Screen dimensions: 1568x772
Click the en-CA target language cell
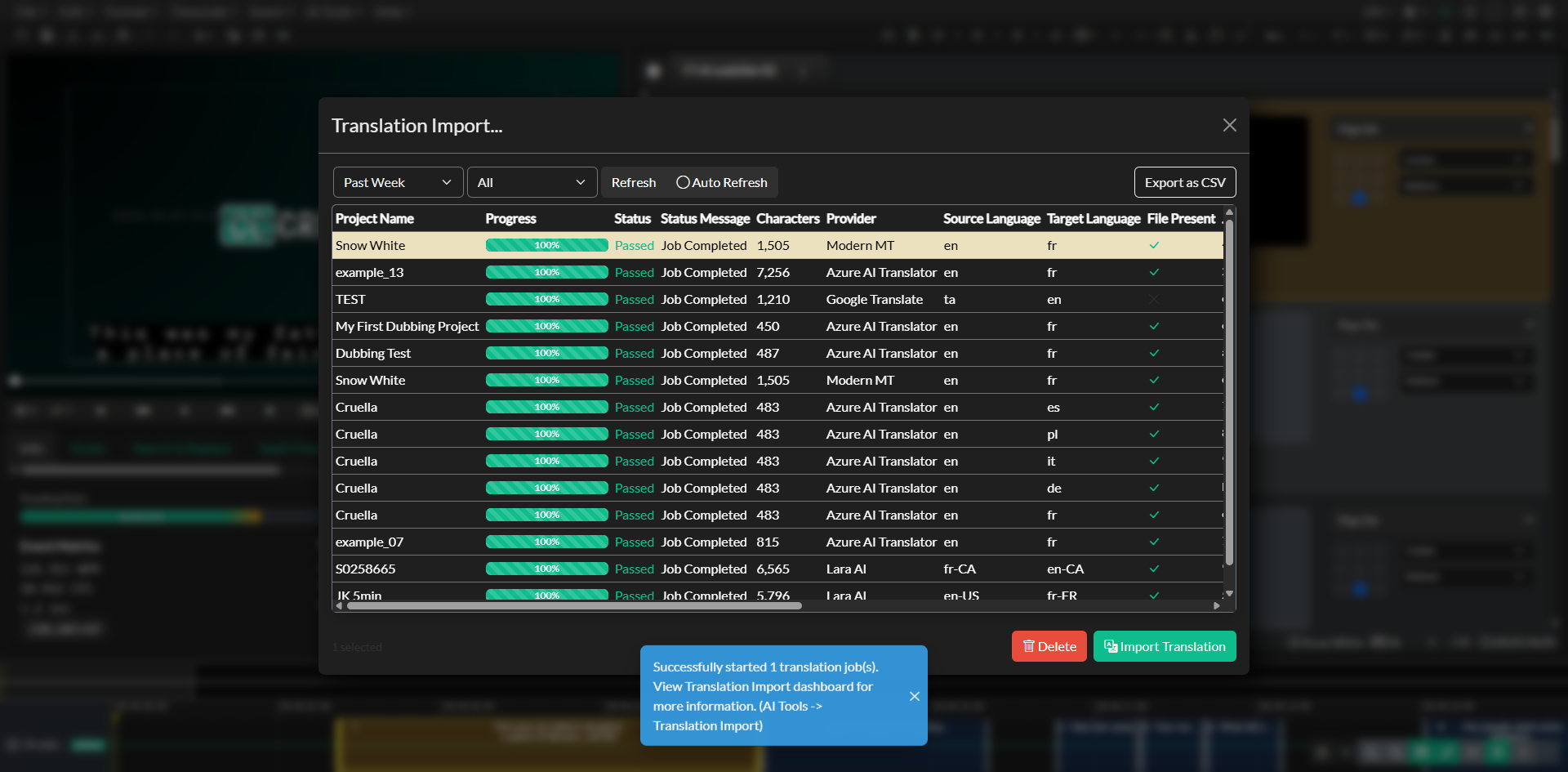pos(1065,569)
